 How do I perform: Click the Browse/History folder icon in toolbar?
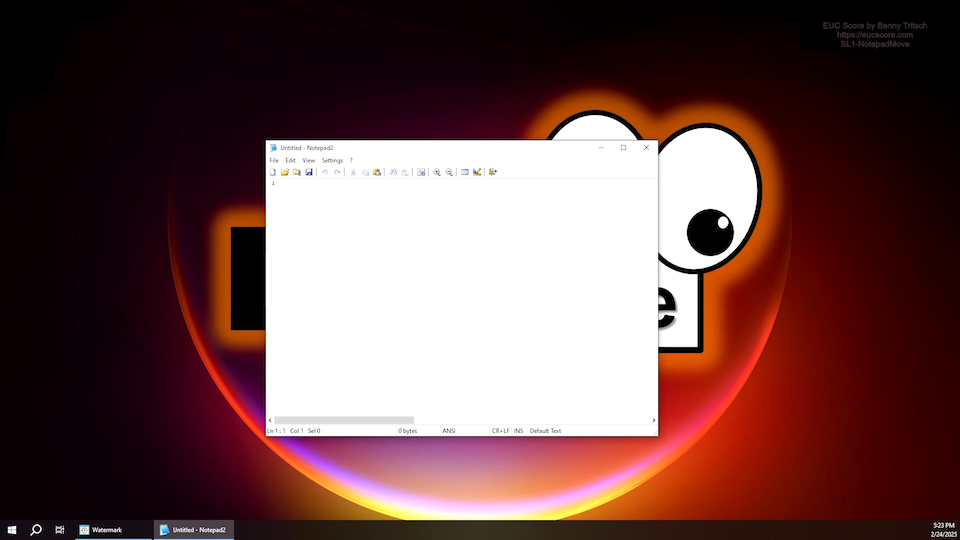(297, 172)
